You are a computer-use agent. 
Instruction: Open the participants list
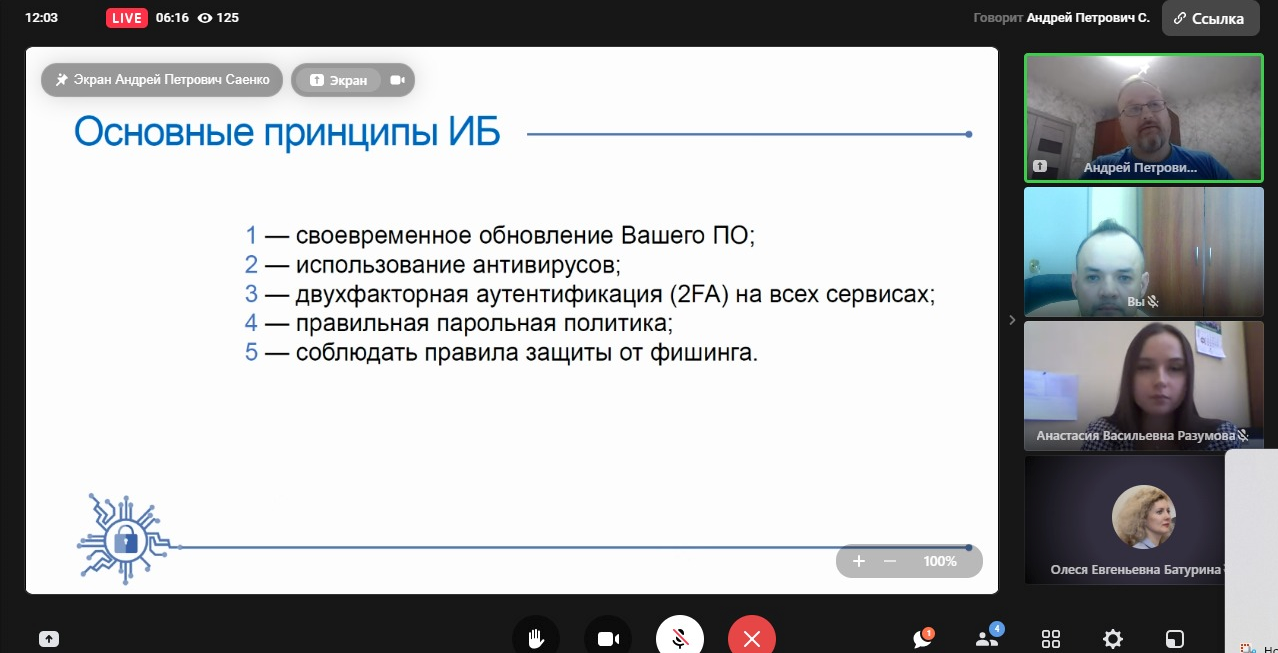(987, 639)
